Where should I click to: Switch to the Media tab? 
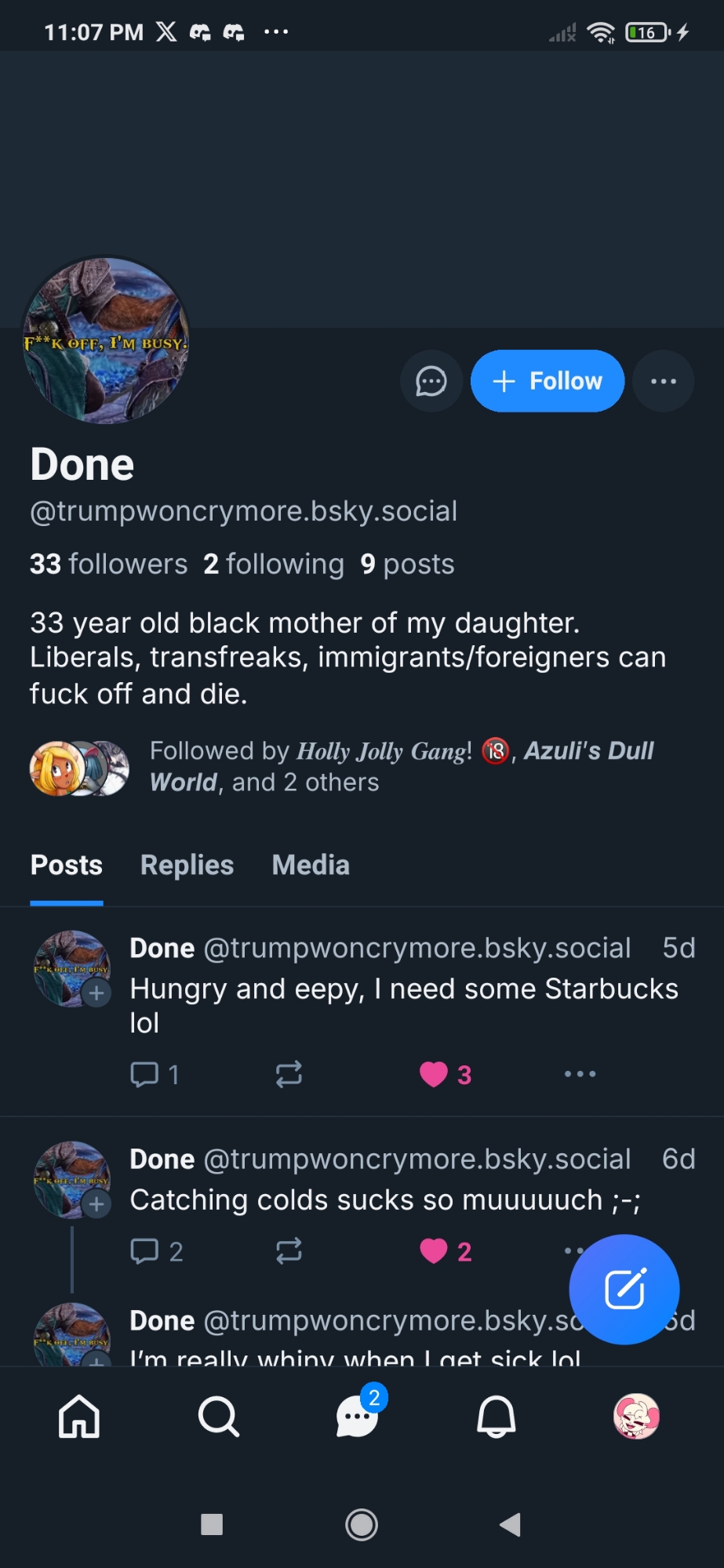click(x=311, y=866)
